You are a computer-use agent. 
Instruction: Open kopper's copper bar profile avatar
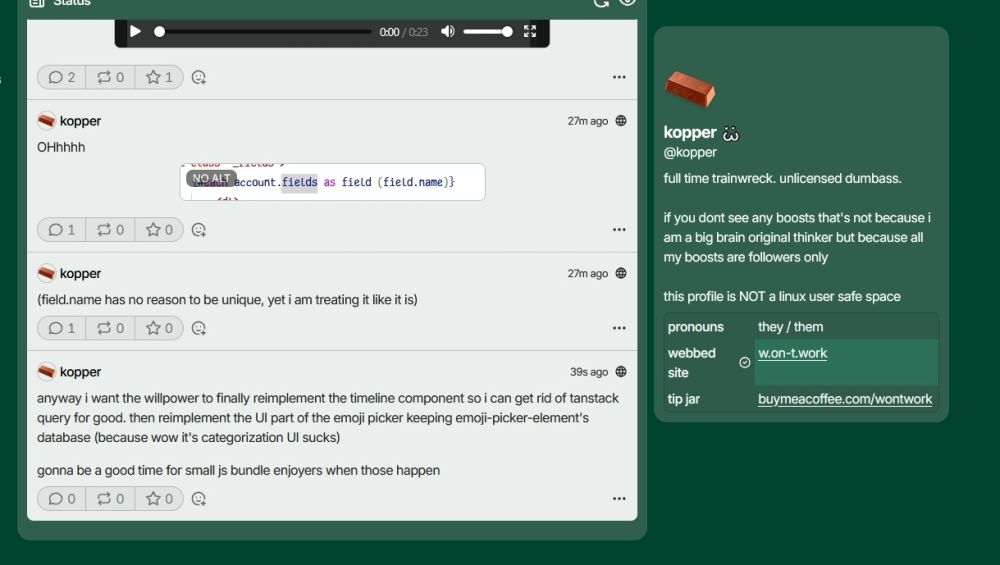coord(689,89)
